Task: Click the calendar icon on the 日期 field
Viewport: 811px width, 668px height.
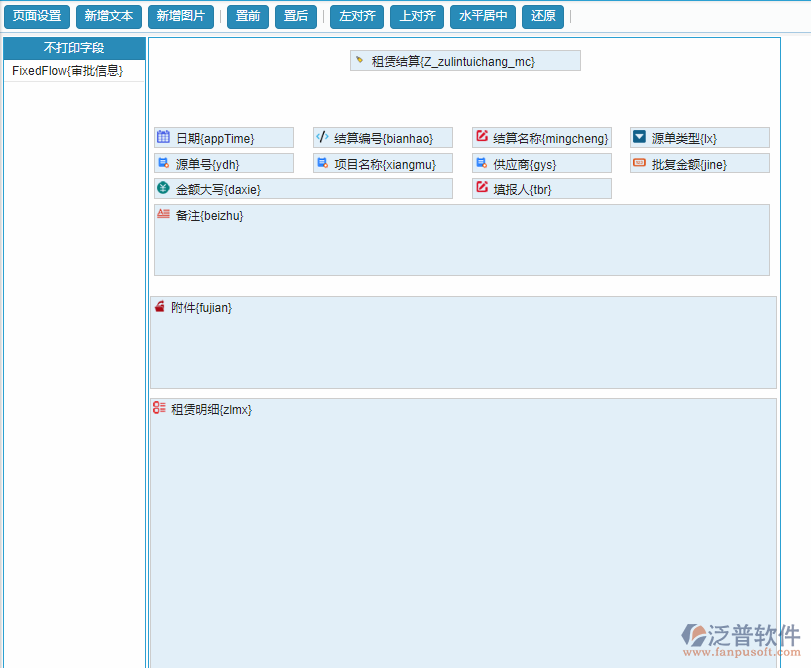Action: [163, 137]
